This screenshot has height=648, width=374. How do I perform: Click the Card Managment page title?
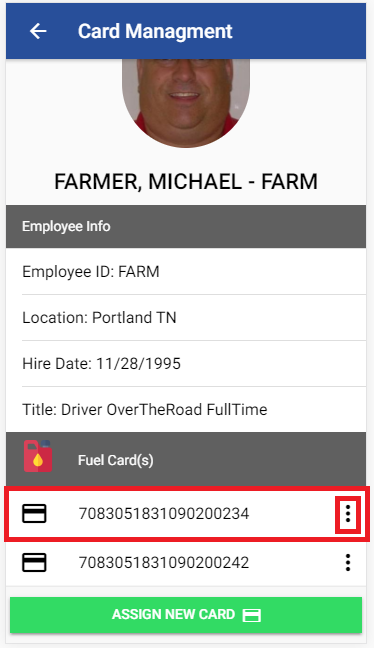pyautogui.click(x=155, y=31)
